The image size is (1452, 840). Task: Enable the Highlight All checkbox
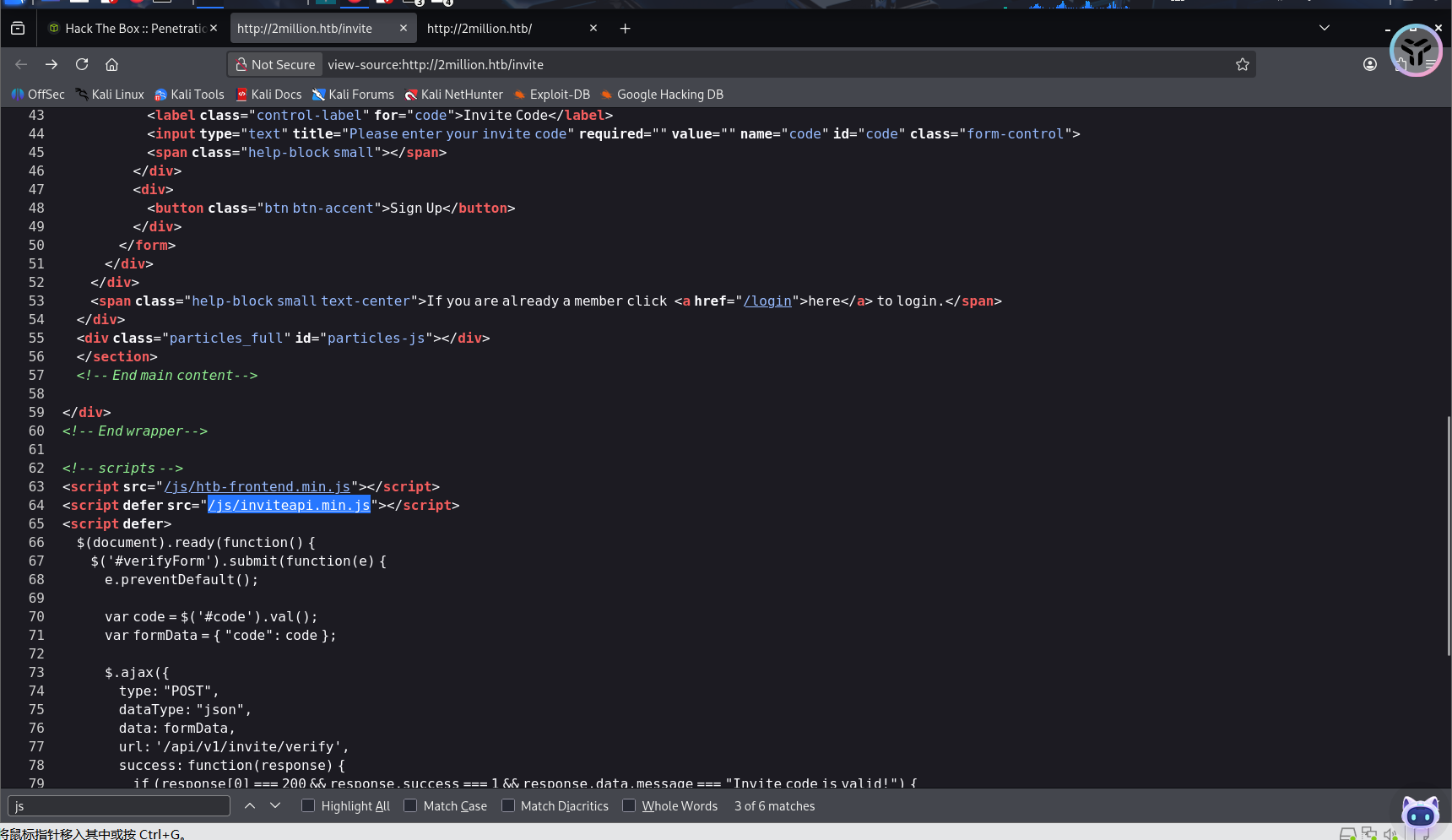click(308, 806)
